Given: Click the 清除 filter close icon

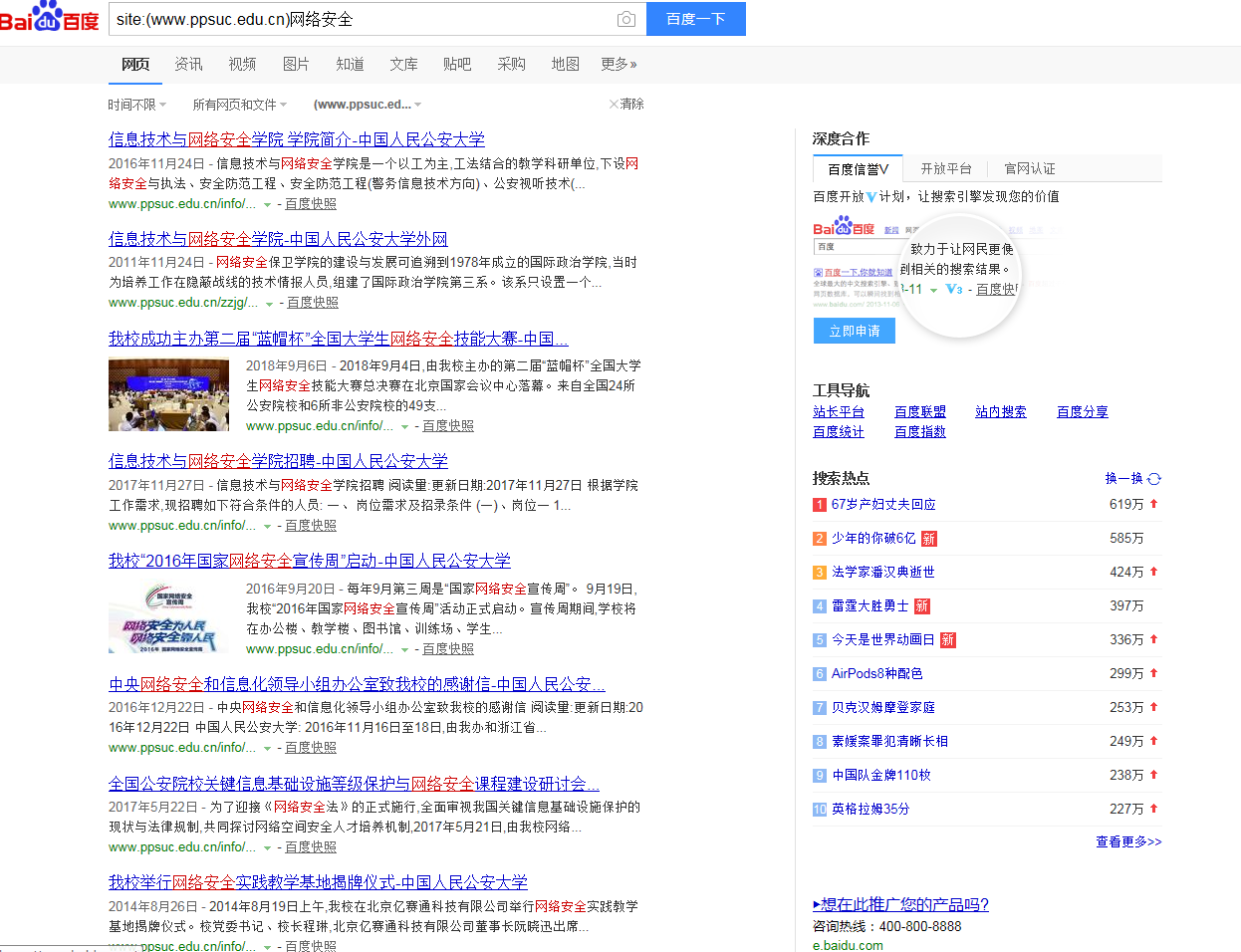Looking at the screenshot, I should click(614, 104).
